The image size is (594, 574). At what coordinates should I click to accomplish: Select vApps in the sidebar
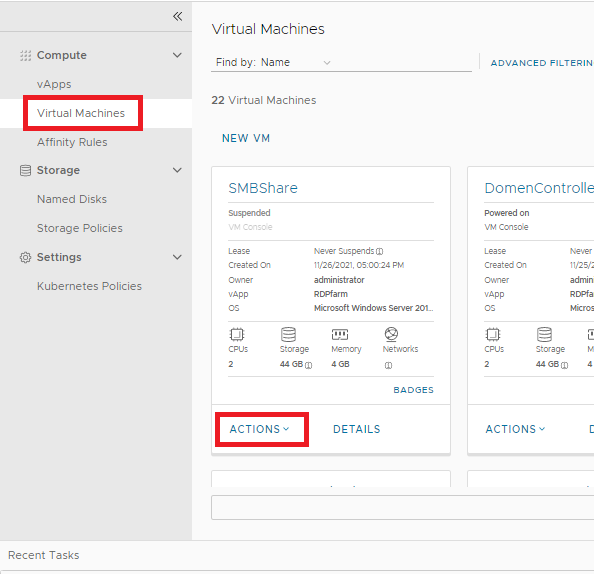pos(54,84)
